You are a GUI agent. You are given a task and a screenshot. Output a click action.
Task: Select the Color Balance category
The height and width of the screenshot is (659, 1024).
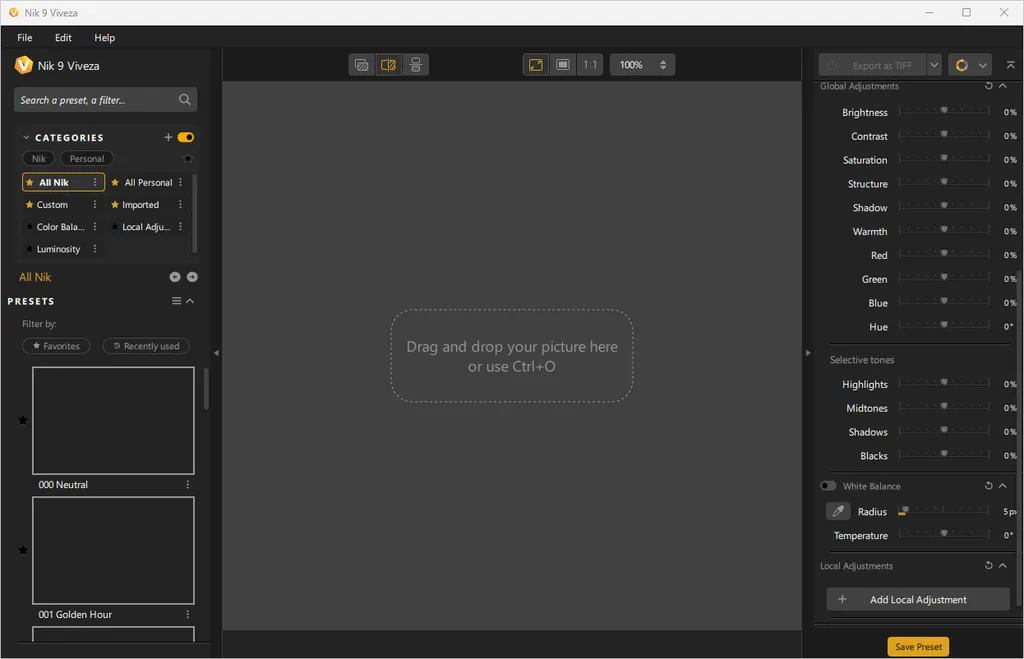click(x=60, y=227)
